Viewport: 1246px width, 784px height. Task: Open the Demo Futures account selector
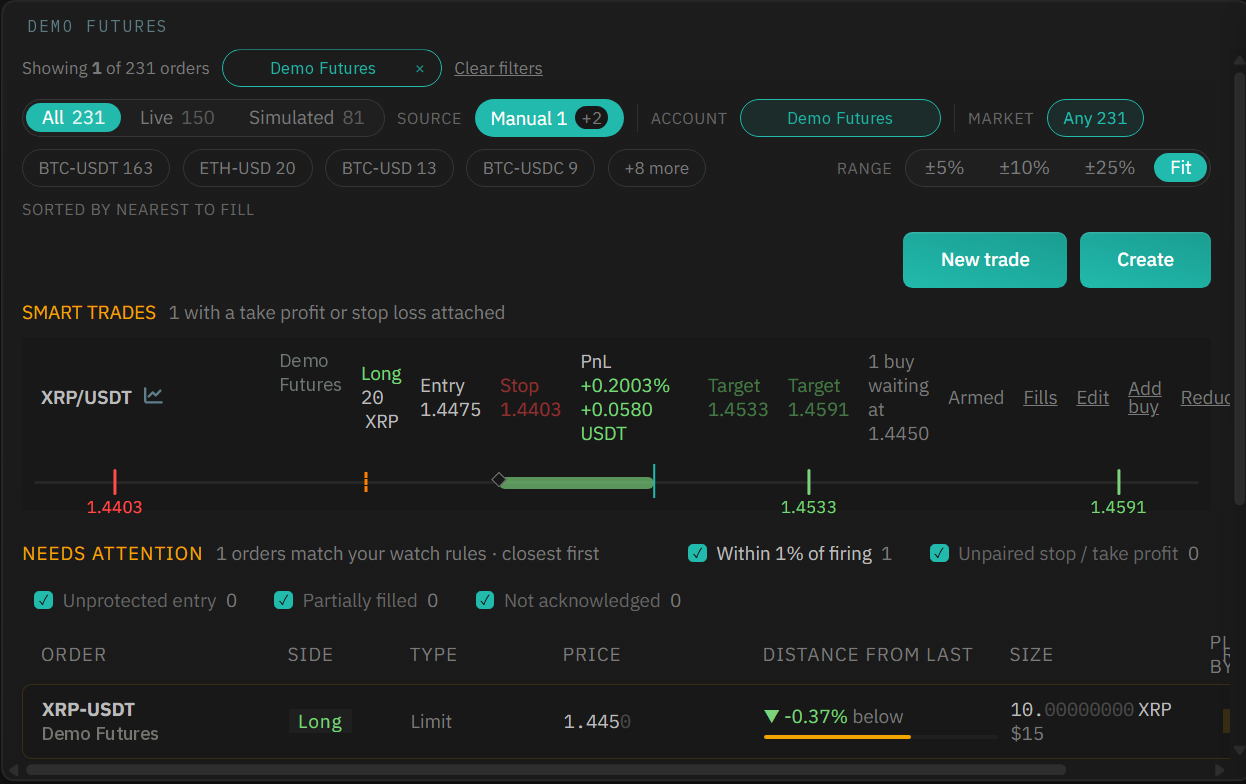tap(840, 118)
